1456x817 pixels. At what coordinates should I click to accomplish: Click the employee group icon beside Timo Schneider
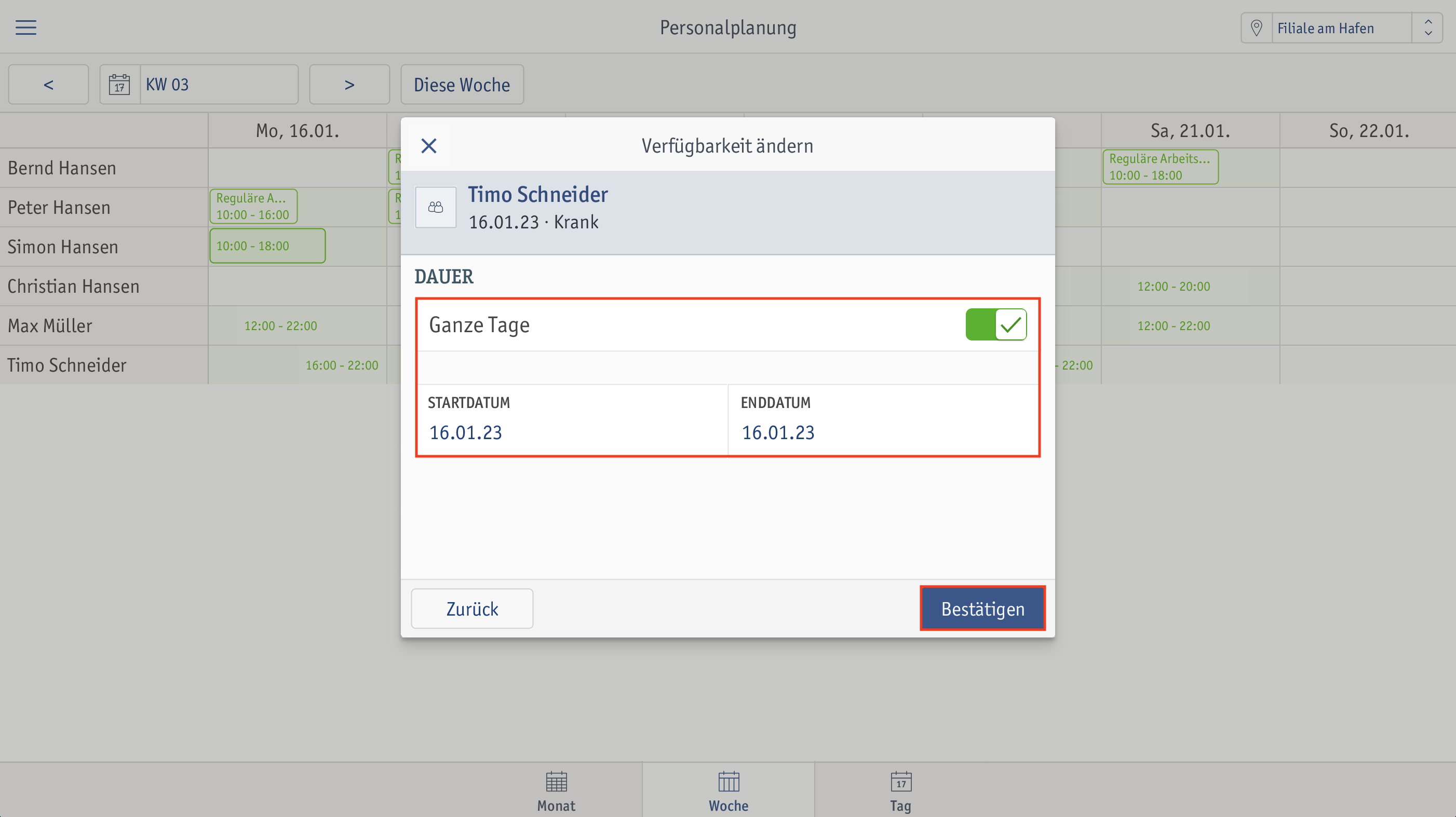[x=435, y=207]
